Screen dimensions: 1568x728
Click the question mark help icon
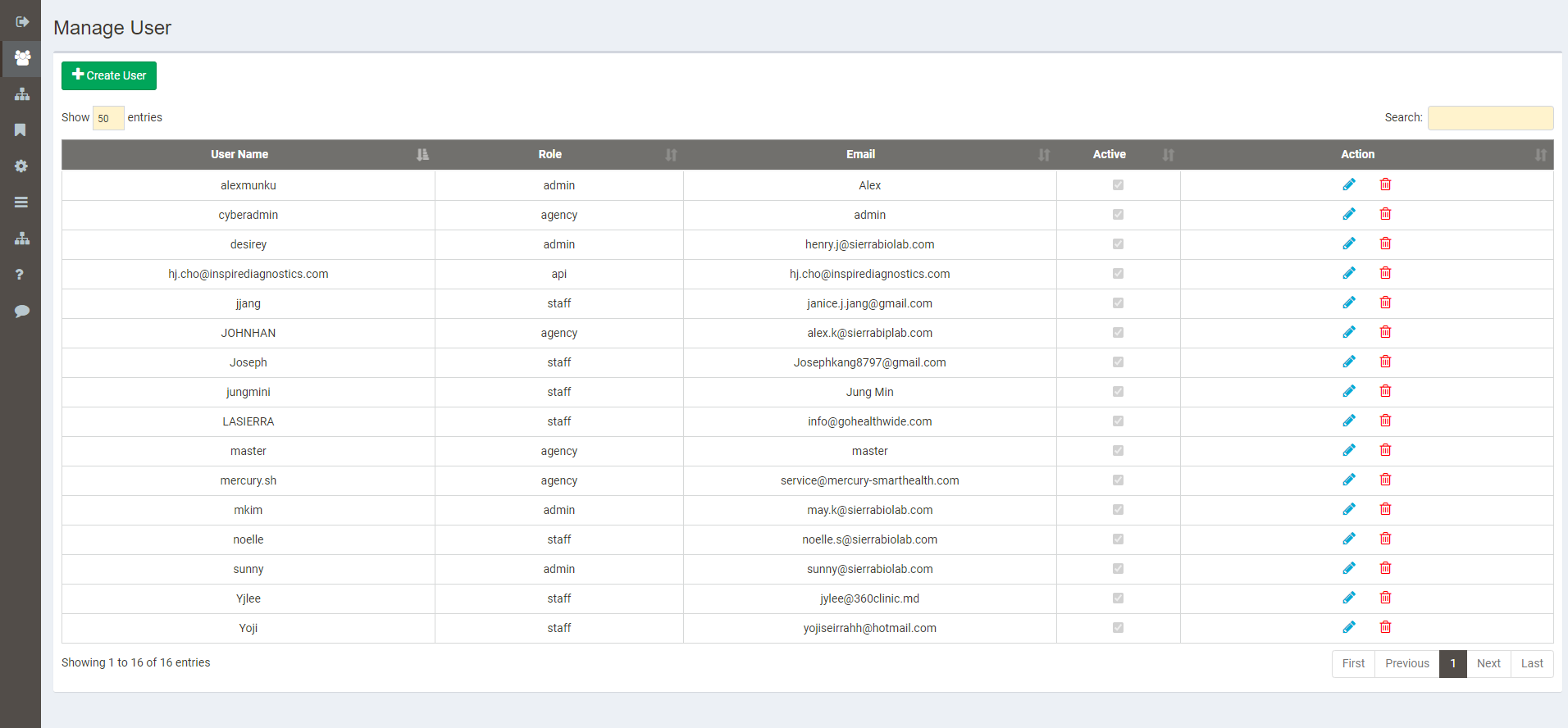[x=21, y=275]
